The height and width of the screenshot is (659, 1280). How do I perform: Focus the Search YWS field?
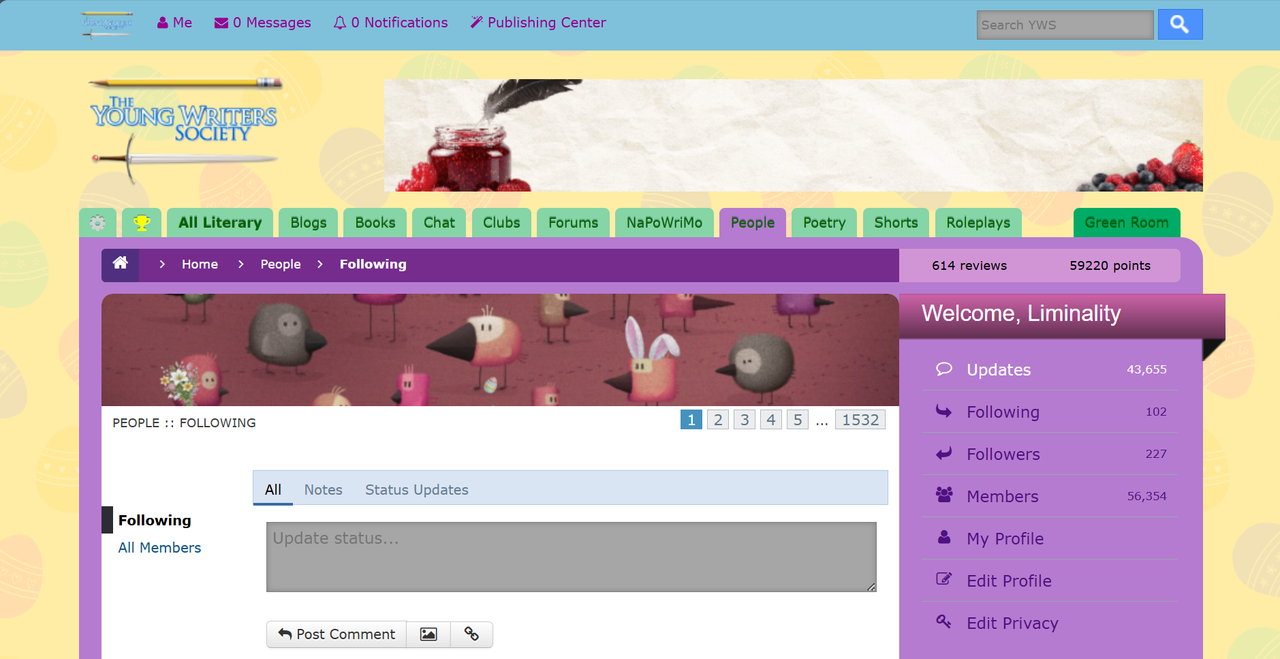click(x=1065, y=25)
